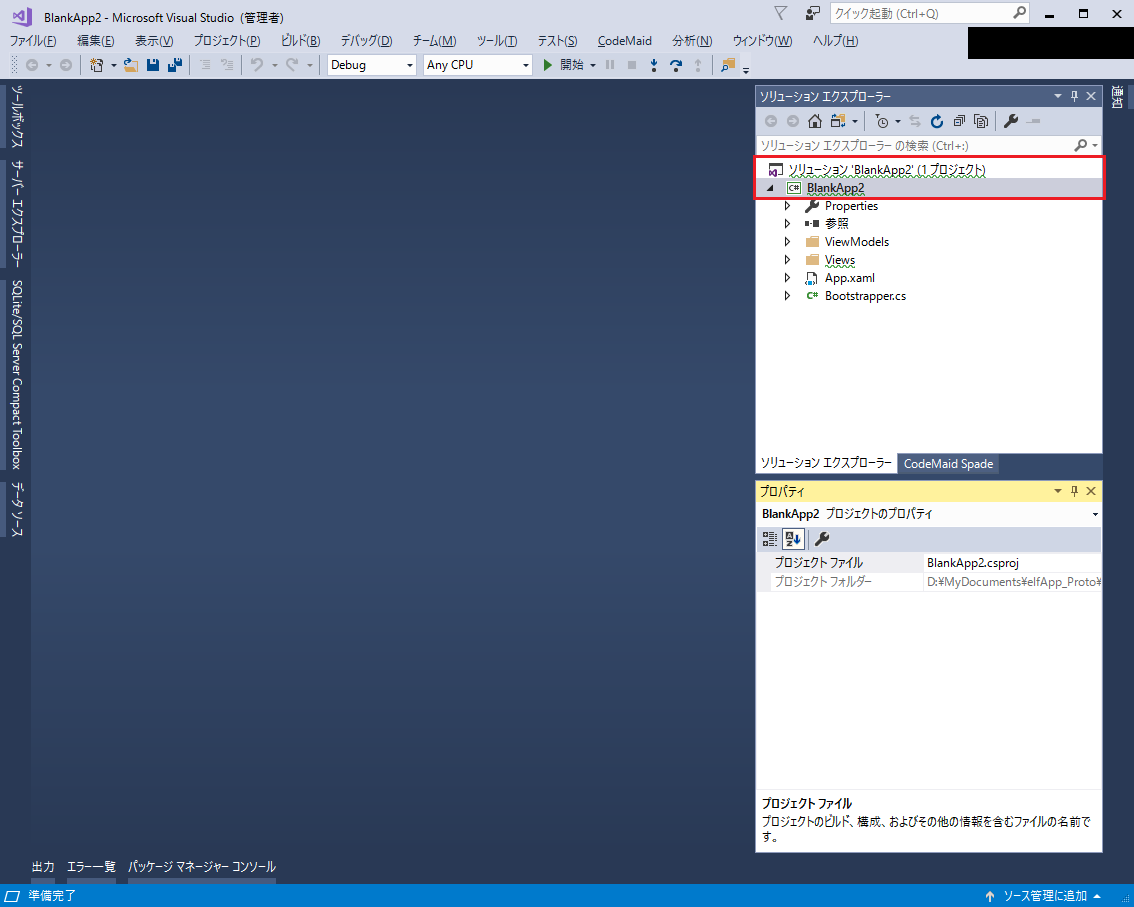Open the ビルド(B) menu
This screenshot has height=907, width=1134.
300,41
